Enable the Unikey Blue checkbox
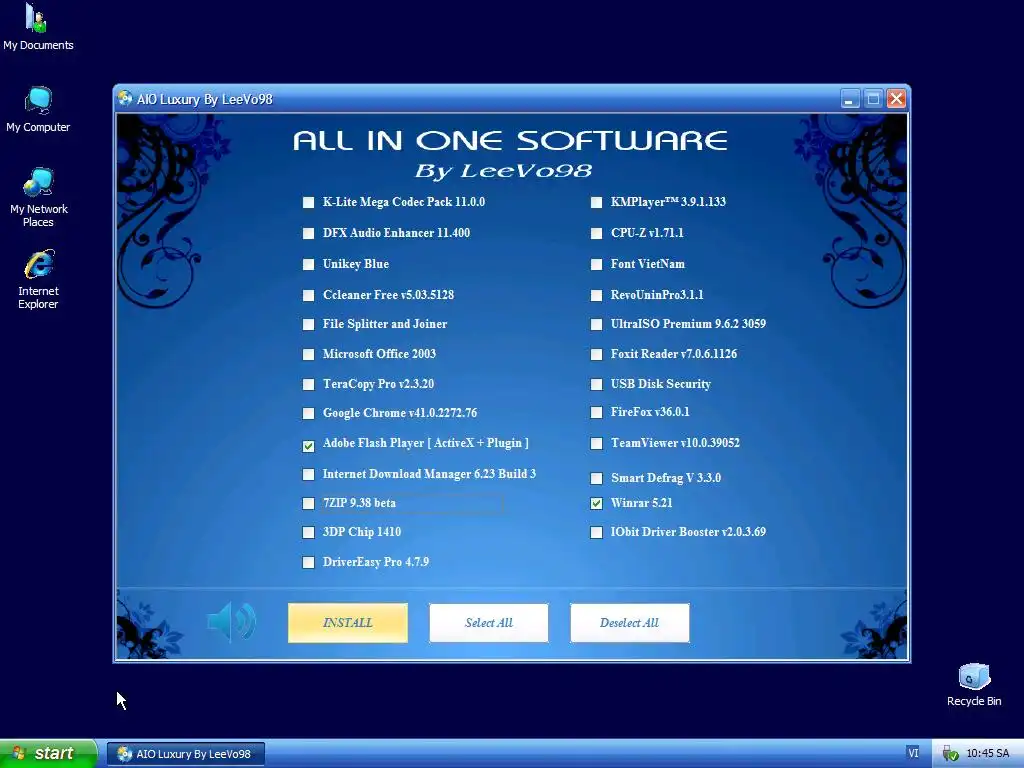Screen dimensions: 1024x768 click(x=308, y=264)
